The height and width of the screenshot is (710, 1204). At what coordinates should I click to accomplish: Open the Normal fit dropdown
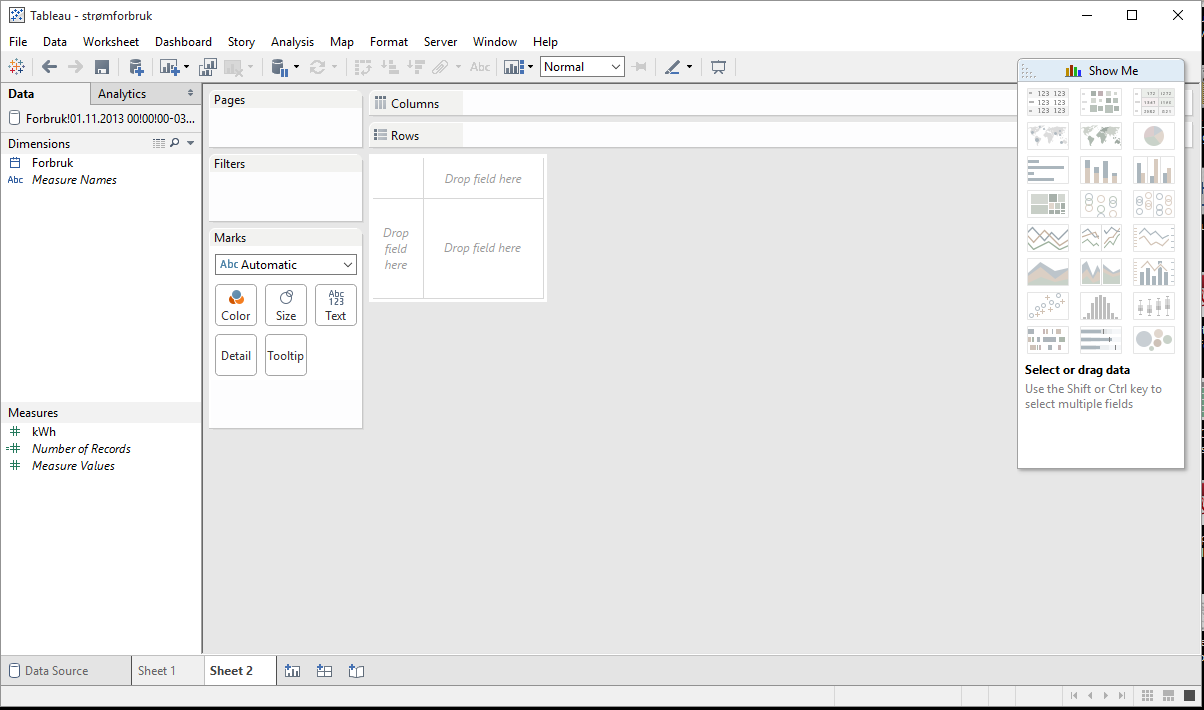coord(583,67)
